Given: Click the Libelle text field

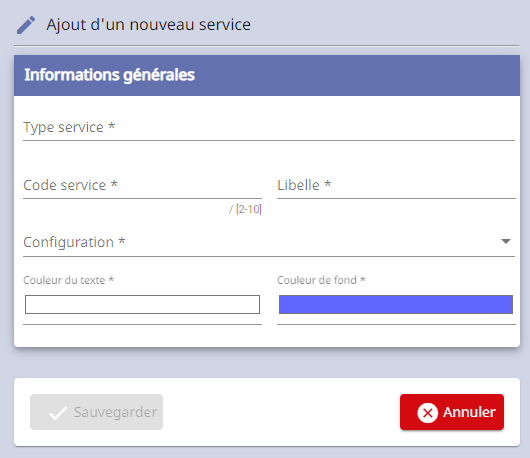Looking at the screenshot, I should click(x=396, y=186).
